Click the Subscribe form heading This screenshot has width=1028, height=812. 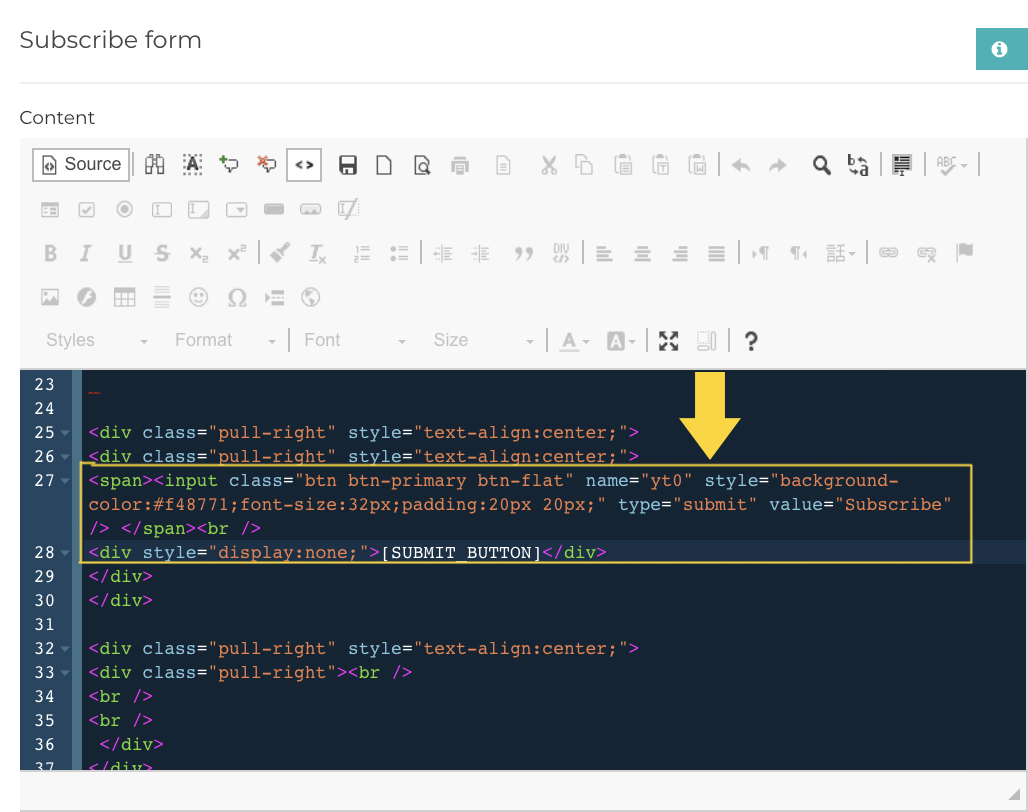pos(110,40)
